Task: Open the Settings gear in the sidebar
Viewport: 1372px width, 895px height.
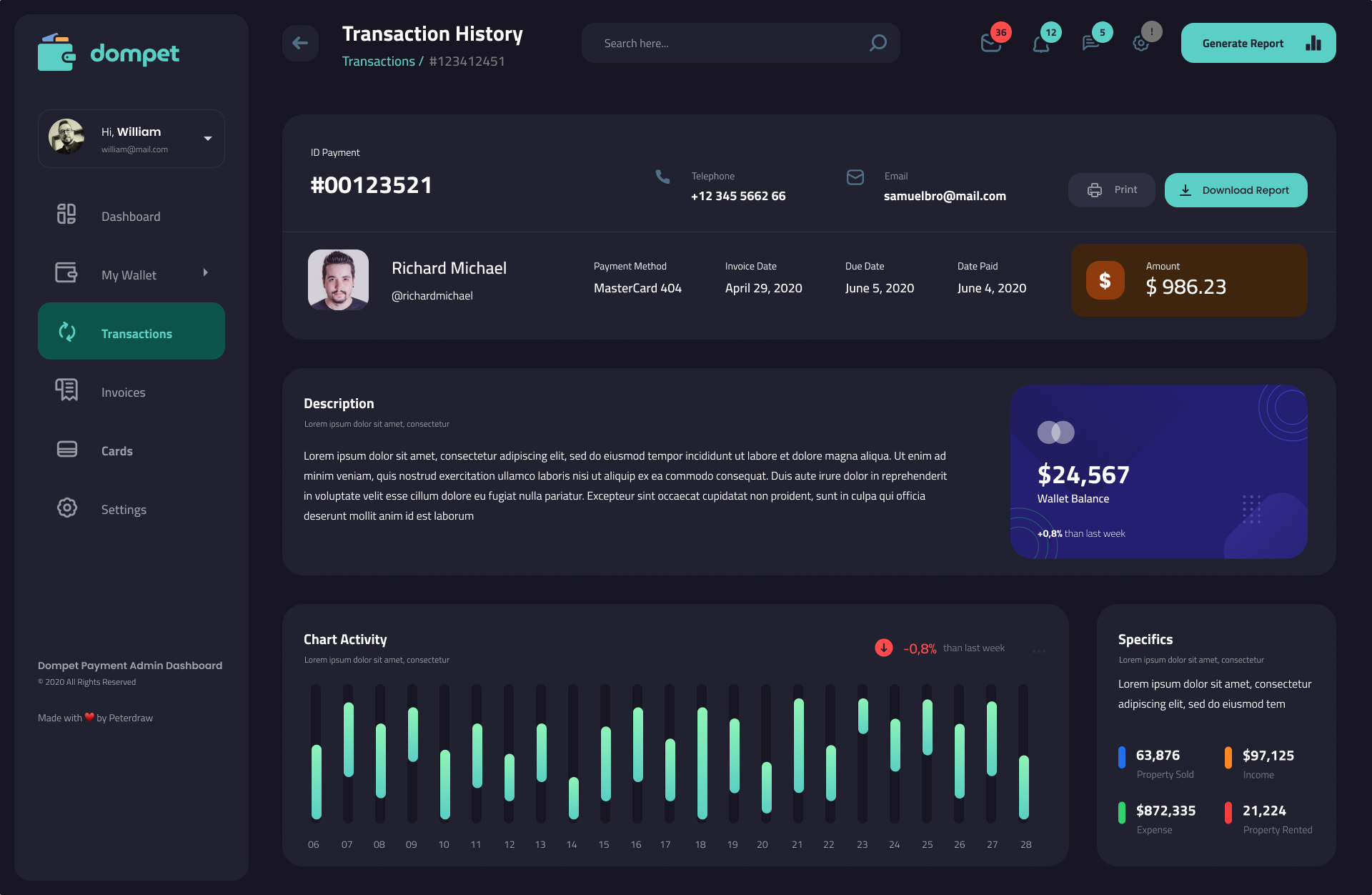Action: tap(66, 508)
